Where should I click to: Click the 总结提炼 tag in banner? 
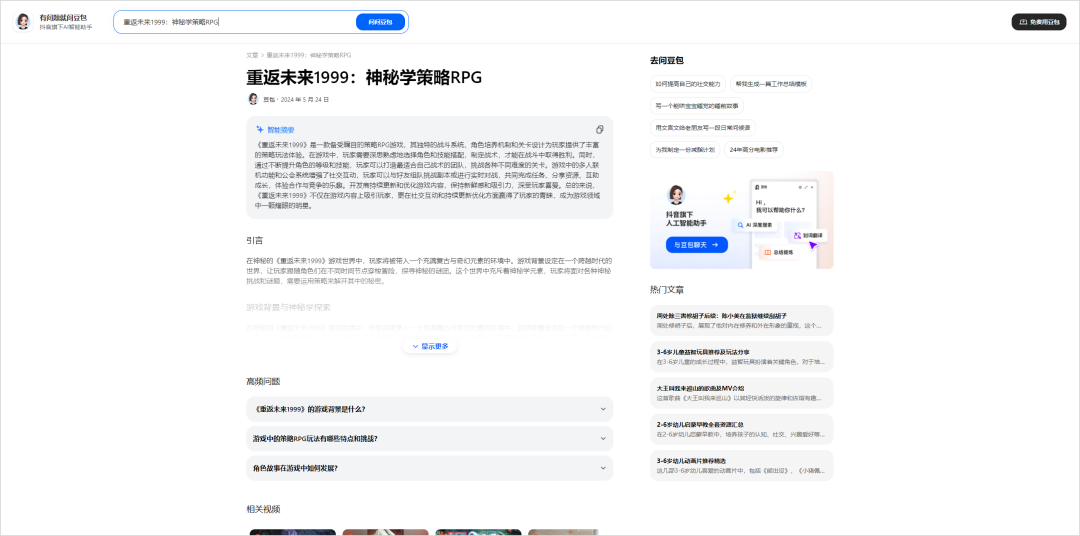[778, 252]
